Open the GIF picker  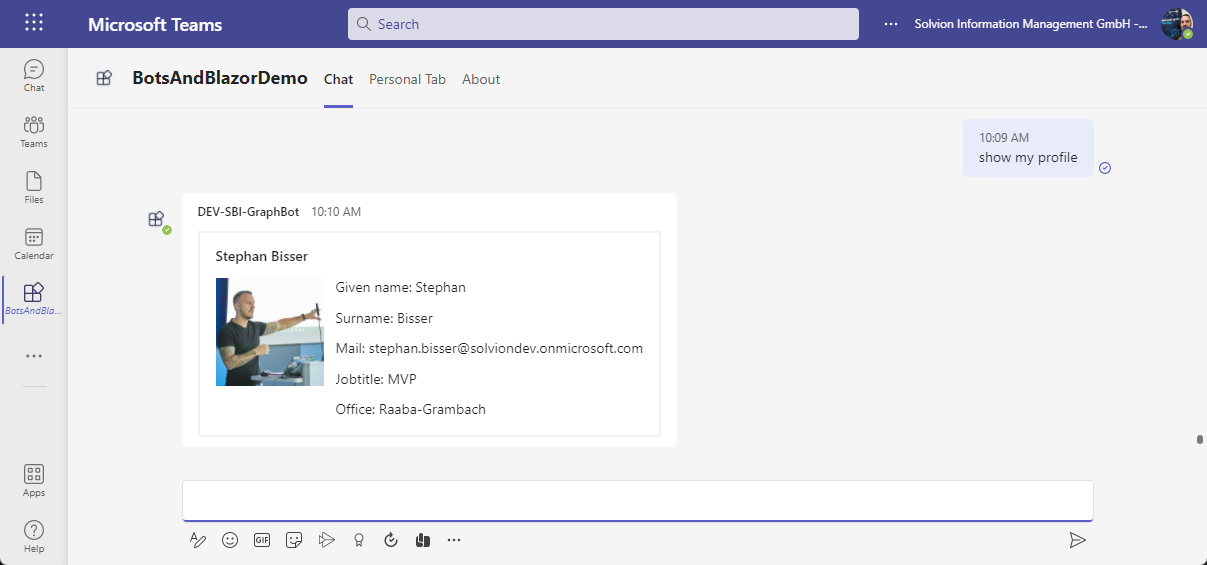pos(262,540)
